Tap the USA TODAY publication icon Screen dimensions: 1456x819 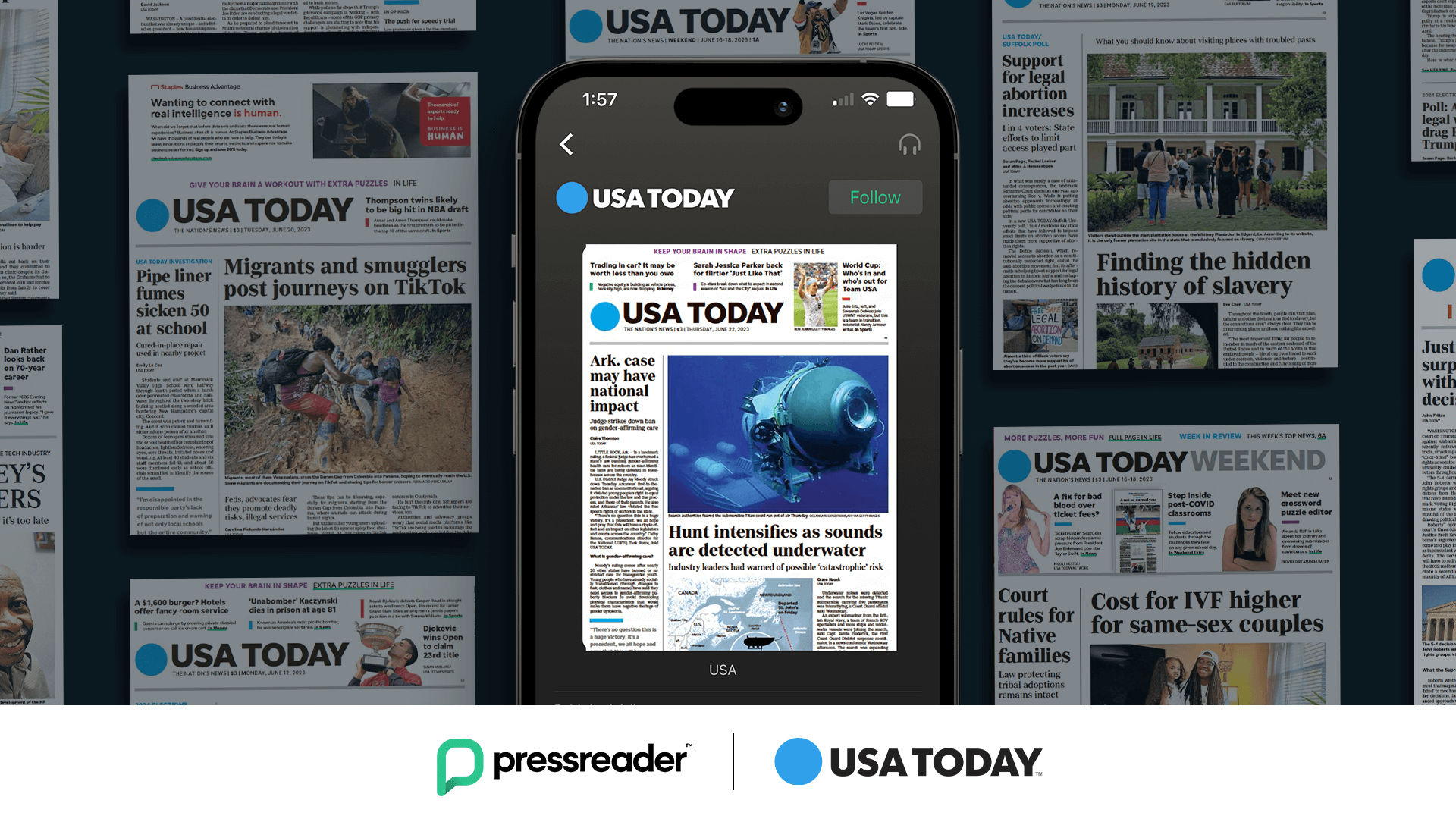[x=571, y=197]
